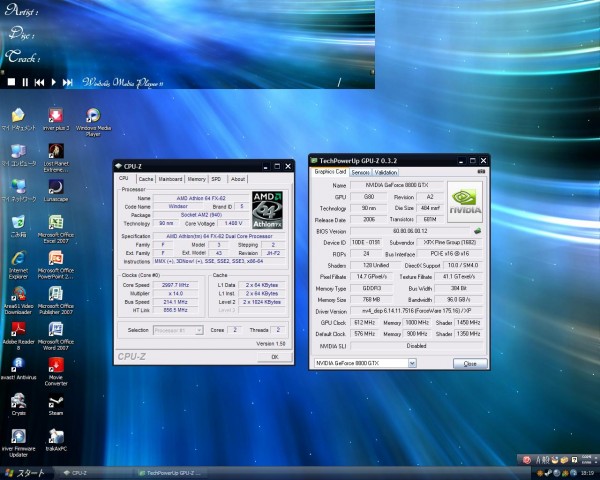Screen dimensions: 600x480
Task: Click the Specification field in CPU-Z
Action: click(220, 236)
